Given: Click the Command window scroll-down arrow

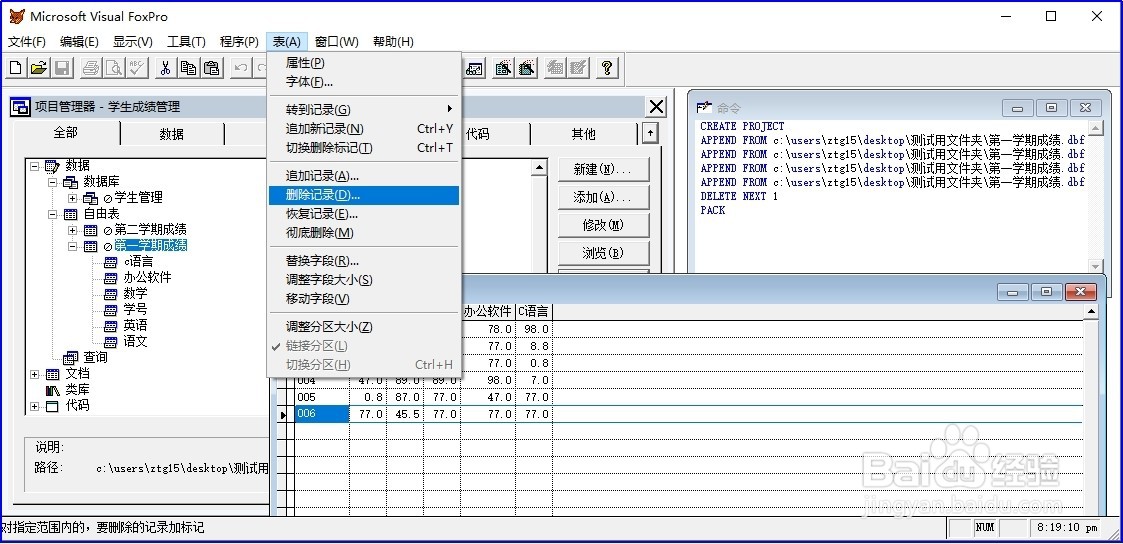Looking at the screenshot, I should [x=1094, y=266].
